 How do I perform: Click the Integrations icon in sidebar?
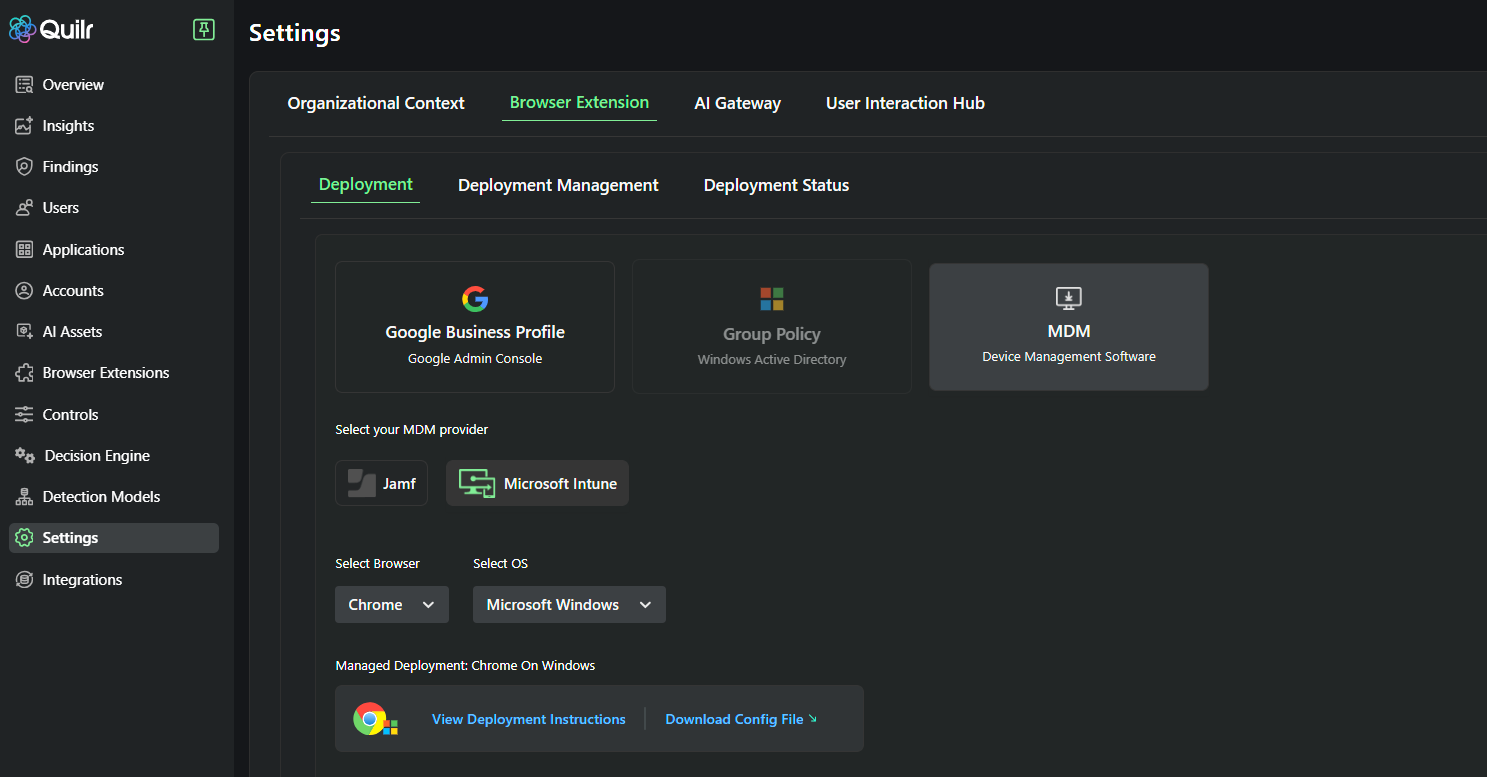[25, 580]
